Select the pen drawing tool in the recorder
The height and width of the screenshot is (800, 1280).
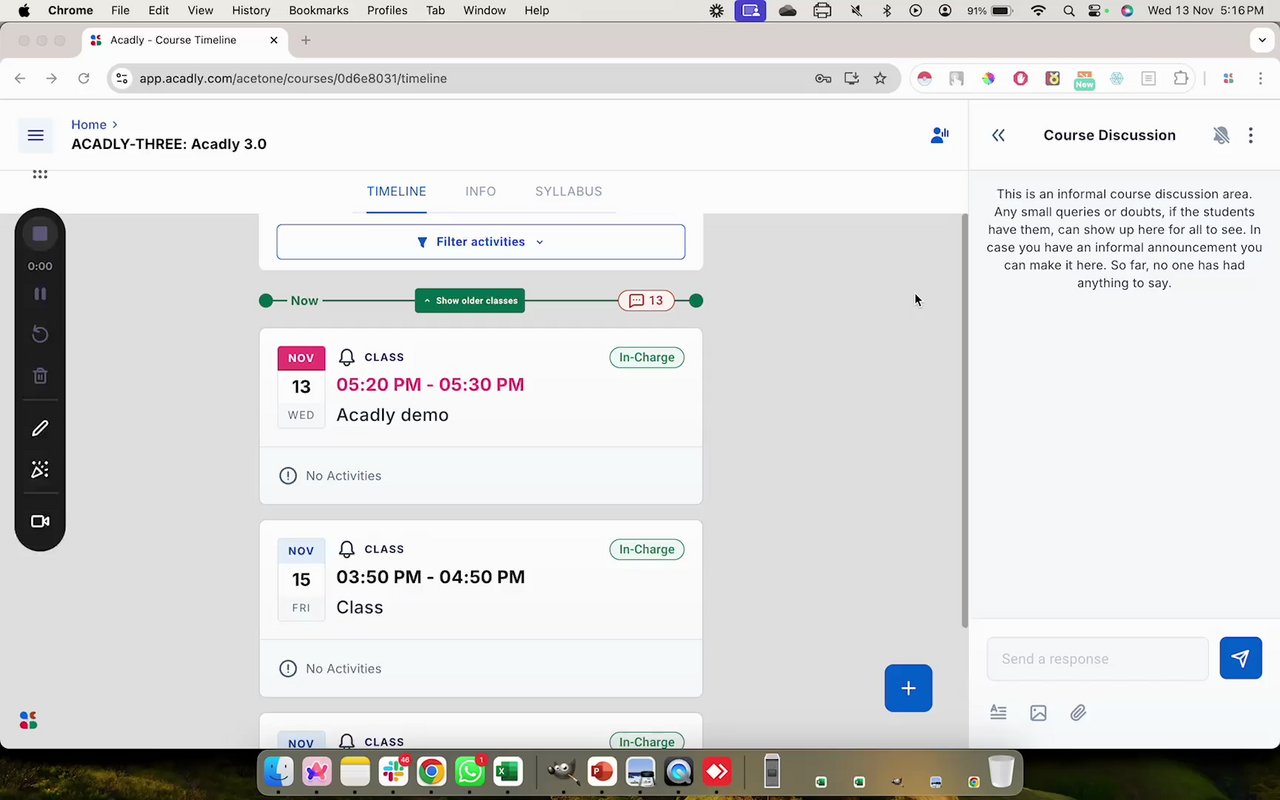tap(40, 428)
